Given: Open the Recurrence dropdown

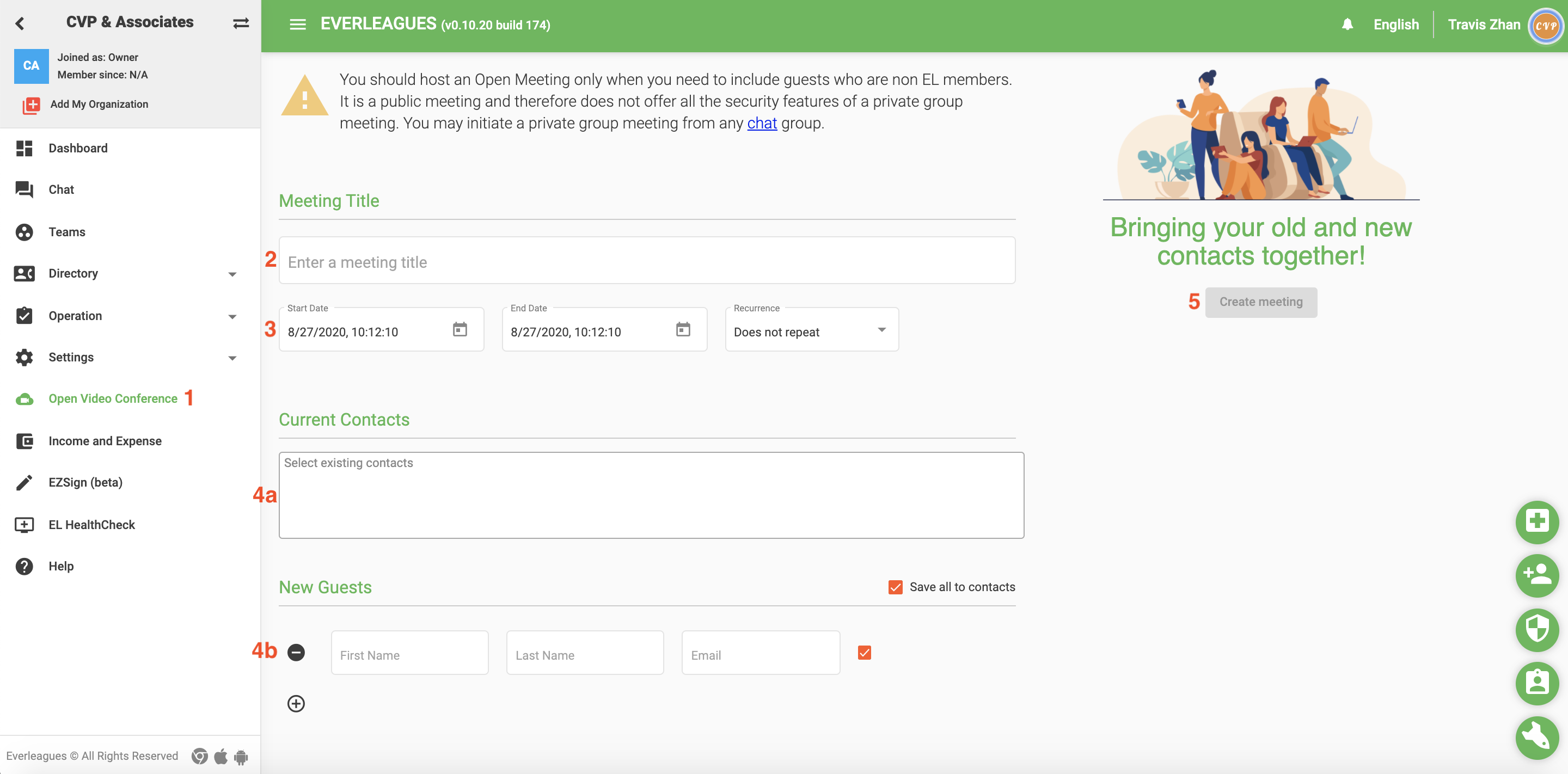Looking at the screenshot, I should click(811, 331).
